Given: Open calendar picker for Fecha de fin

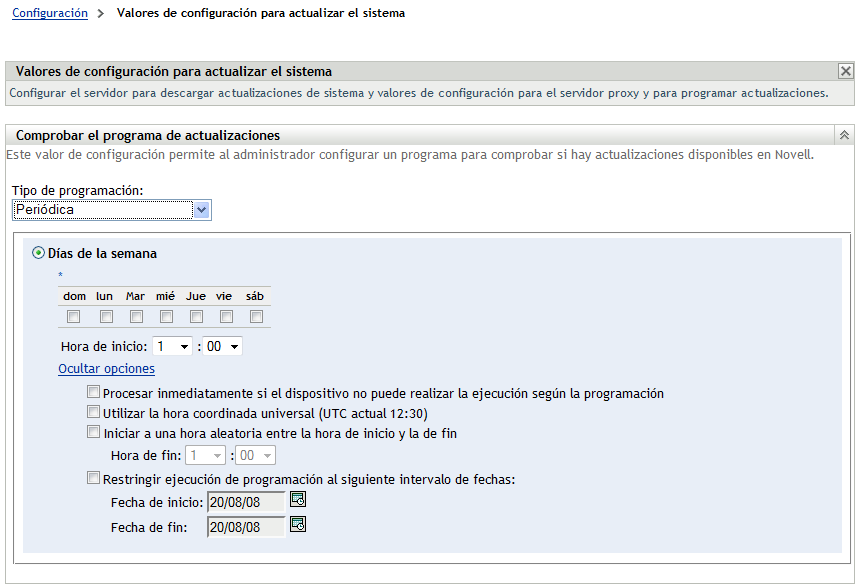Looking at the screenshot, I should (x=298, y=524).
